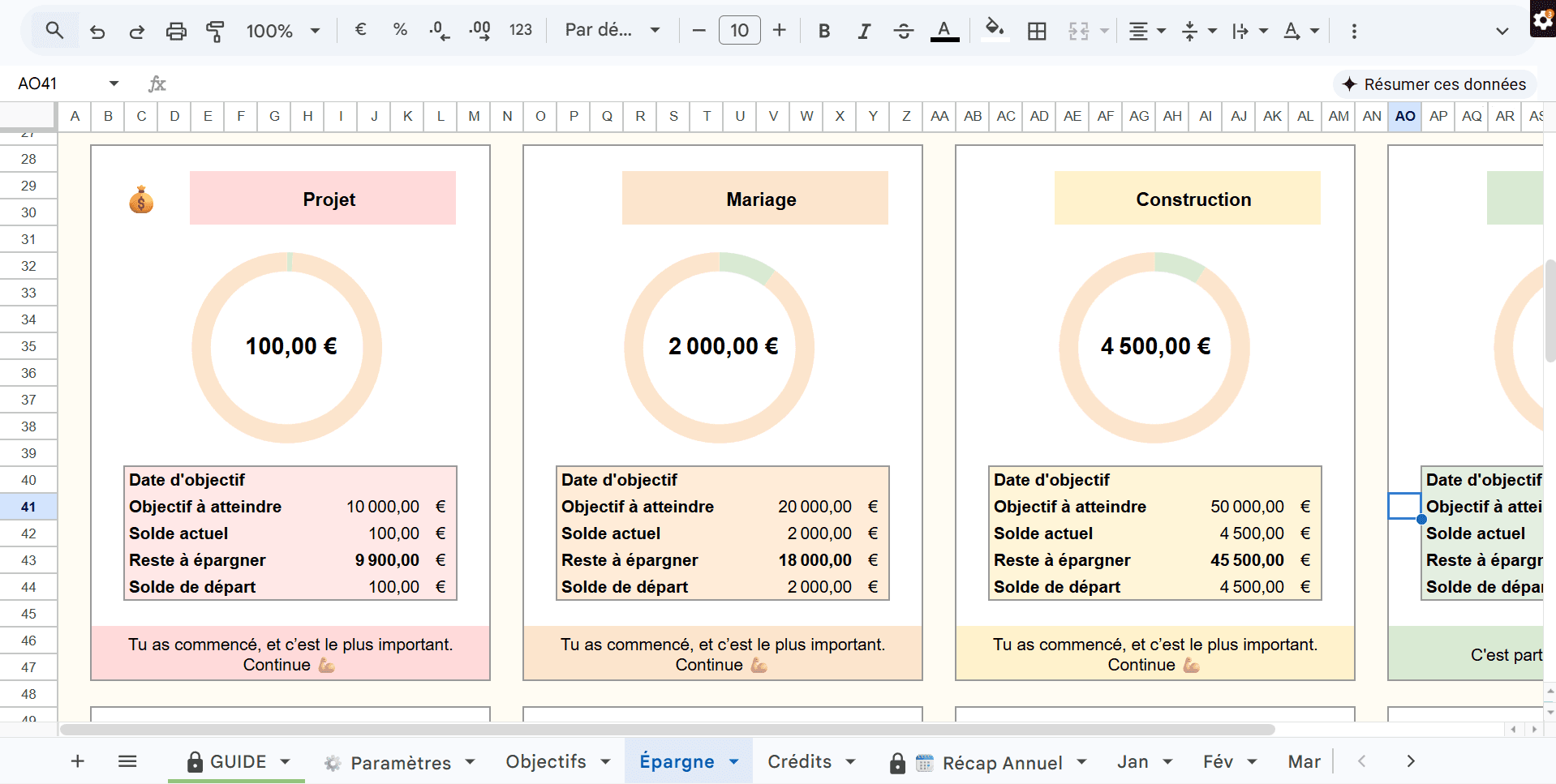Open the Épargne tab menu arrow
Image resolution: width=1556 pixels, height=784 pixels.
734,762
